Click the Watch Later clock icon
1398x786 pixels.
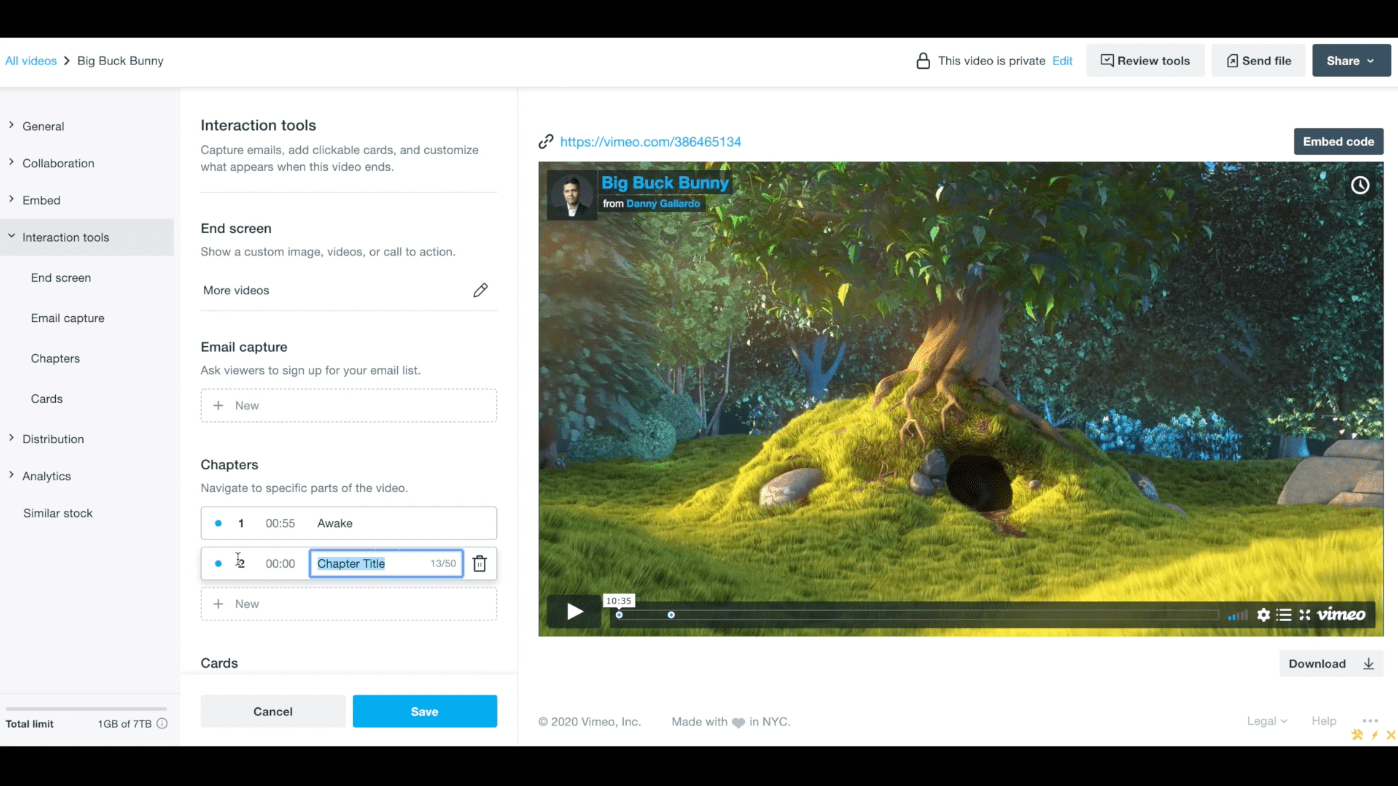coord(1360,185)
